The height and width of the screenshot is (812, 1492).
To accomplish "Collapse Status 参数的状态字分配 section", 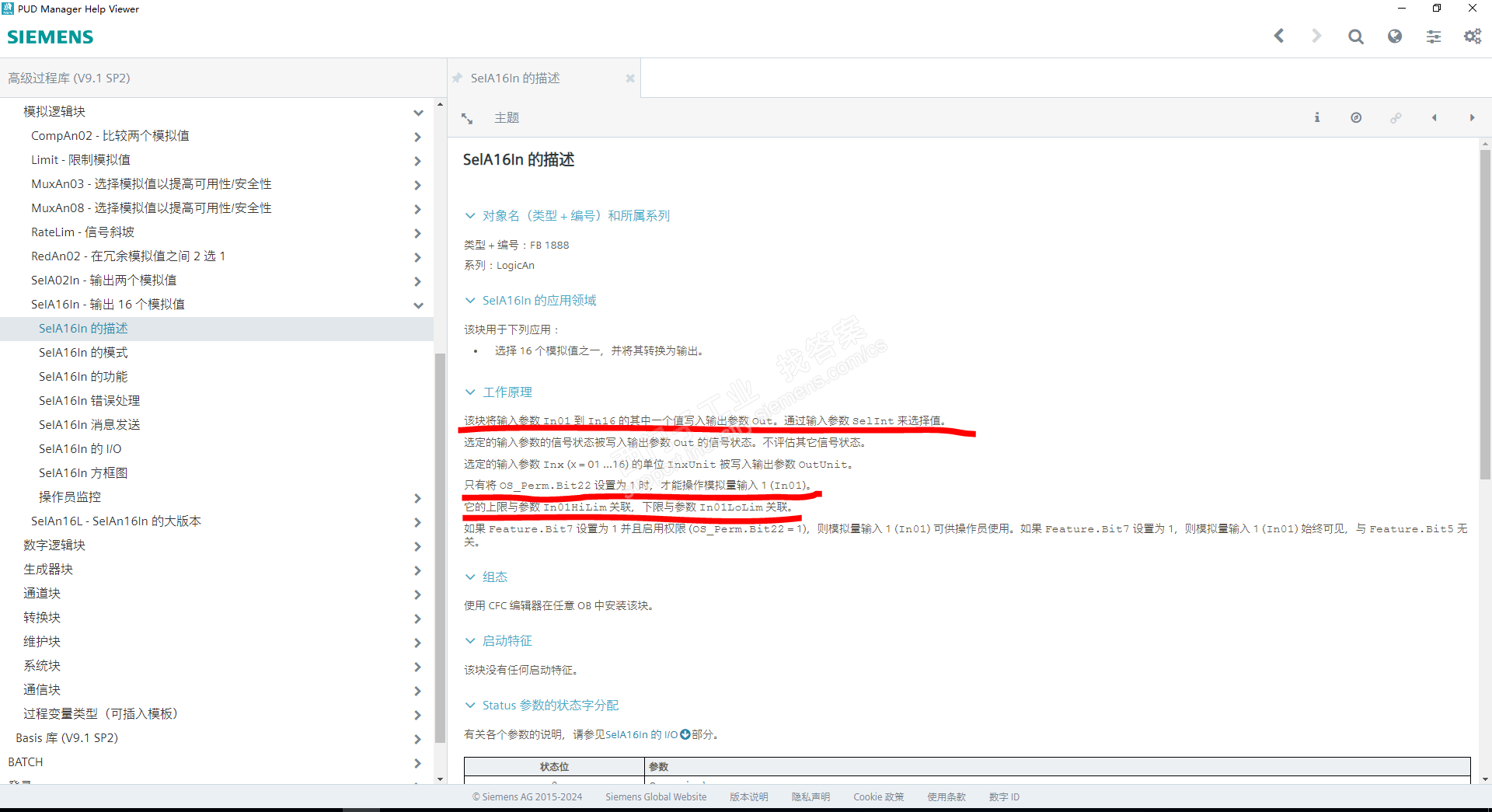I will point(470,706).
